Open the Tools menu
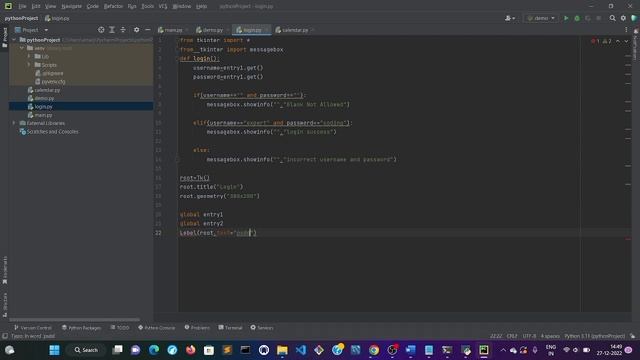Viewport: 640px width, 360px height. [x=147, y=7]
